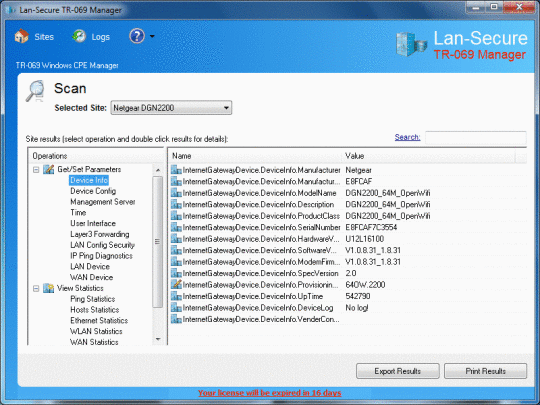Select Ethernet Statistics item
This screenshot has height=405, width=540.
pyautogui.click(x=99, y=320)
